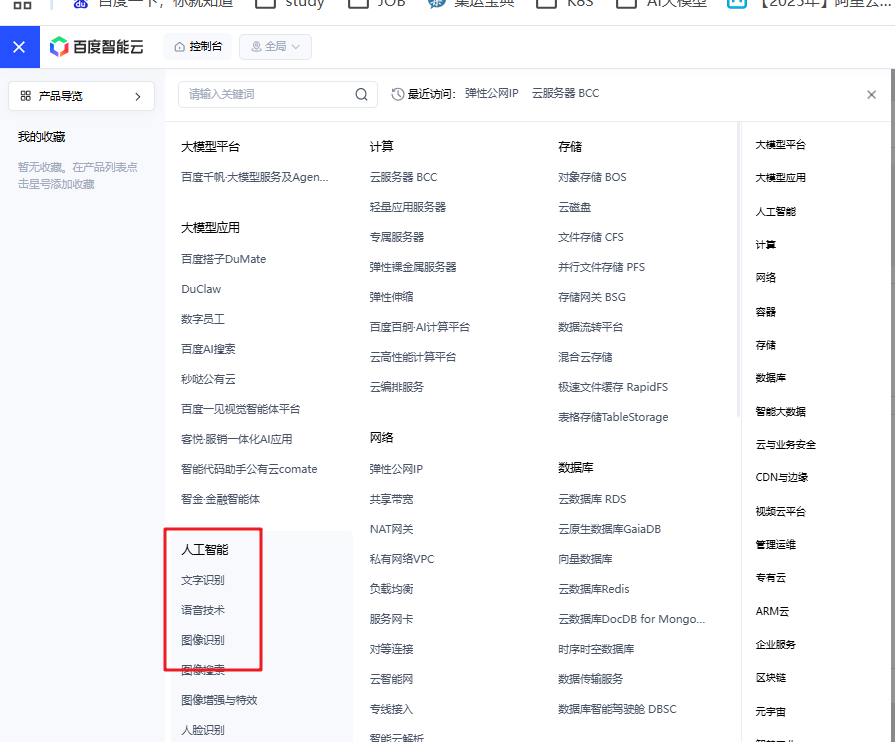Viewport: 895px width, 742px height.
Task: Open 云高性能计算平台
Action: tap(413, 357)
